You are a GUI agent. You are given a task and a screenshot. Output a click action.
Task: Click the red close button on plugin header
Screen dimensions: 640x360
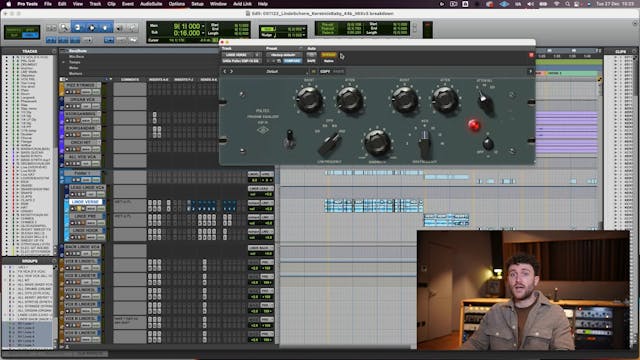coord(531,55)
